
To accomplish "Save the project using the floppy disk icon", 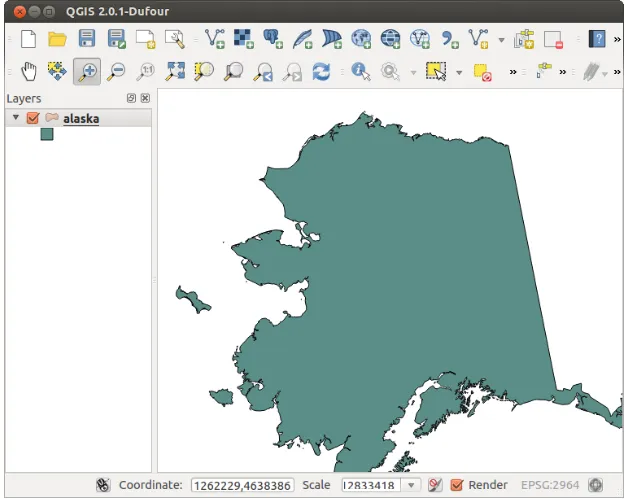I will 87,39.
